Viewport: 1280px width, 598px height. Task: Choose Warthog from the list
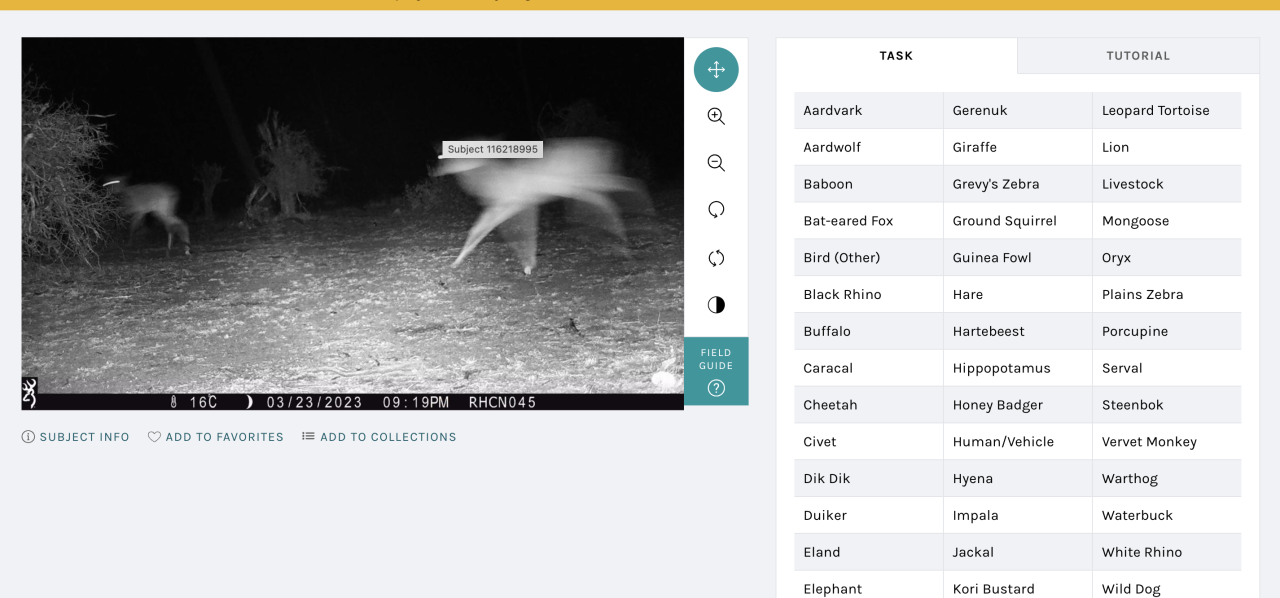click(x=1167, y=479)
